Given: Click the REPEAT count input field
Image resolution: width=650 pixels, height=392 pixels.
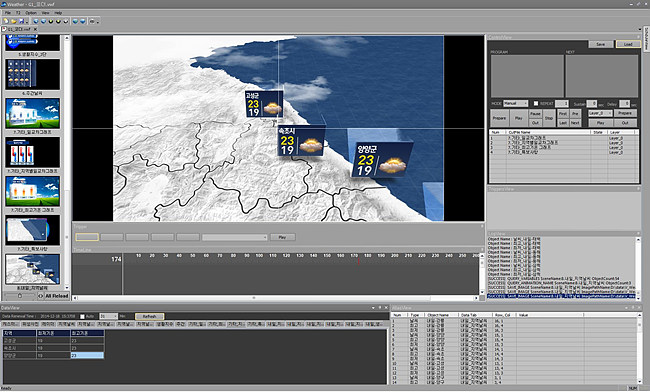Looking at the screenshot, I should click(562, 103).
